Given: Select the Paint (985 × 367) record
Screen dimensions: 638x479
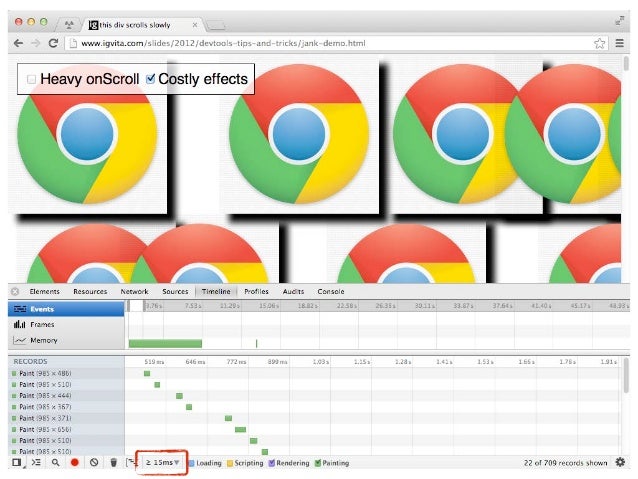Looking at the screenshot, I should 66,407.
